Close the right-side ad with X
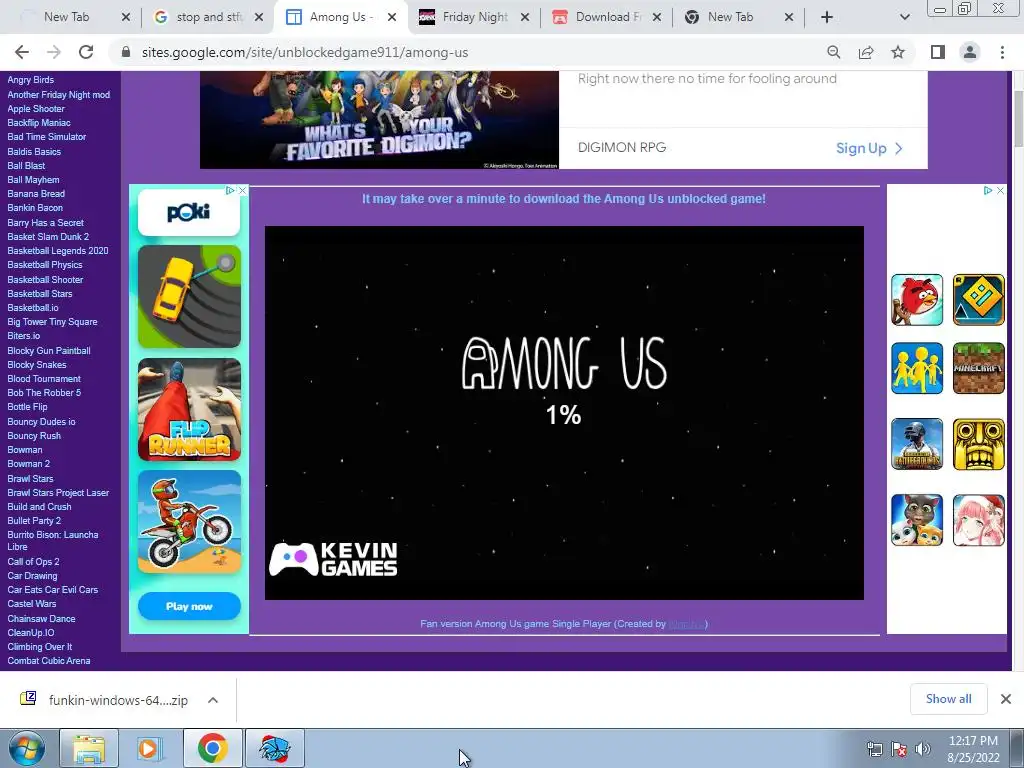This screenshot has height=768, width=1024. pos(1000,191)
